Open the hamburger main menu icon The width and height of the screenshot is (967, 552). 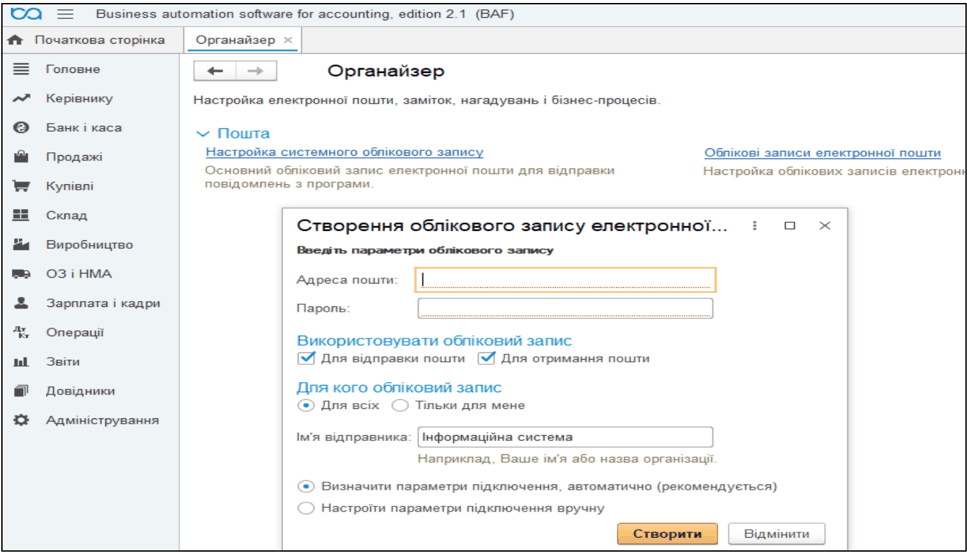point(65,14)
